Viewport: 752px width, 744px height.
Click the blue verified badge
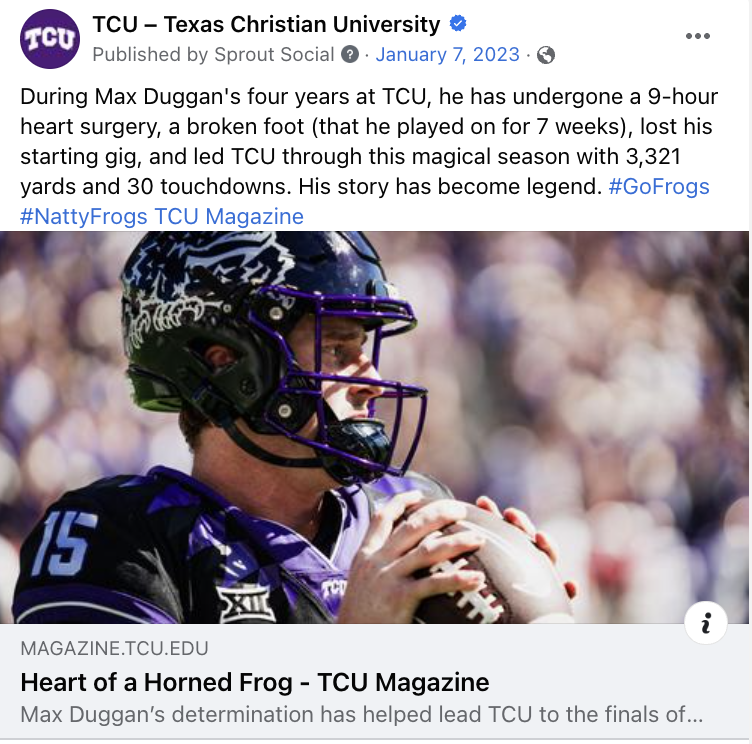point(459,24)
